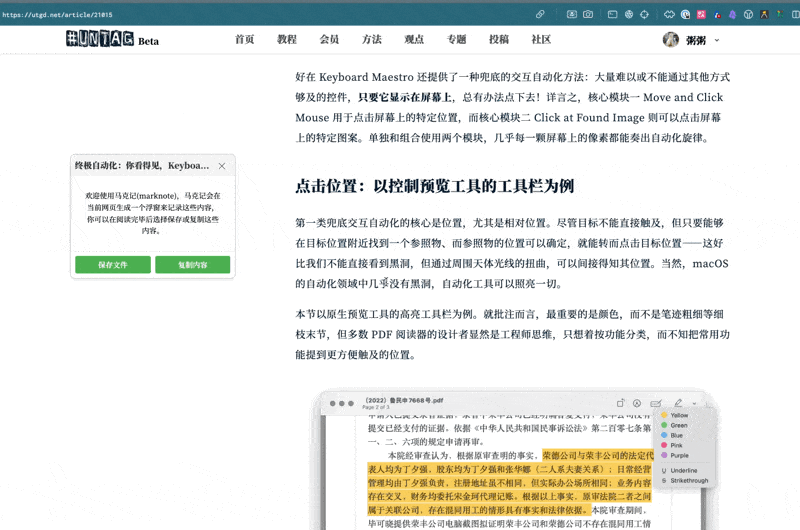This screenshot has height=530, width=800.
Task: Click the white clock extension icon
Action: (685, 14)
